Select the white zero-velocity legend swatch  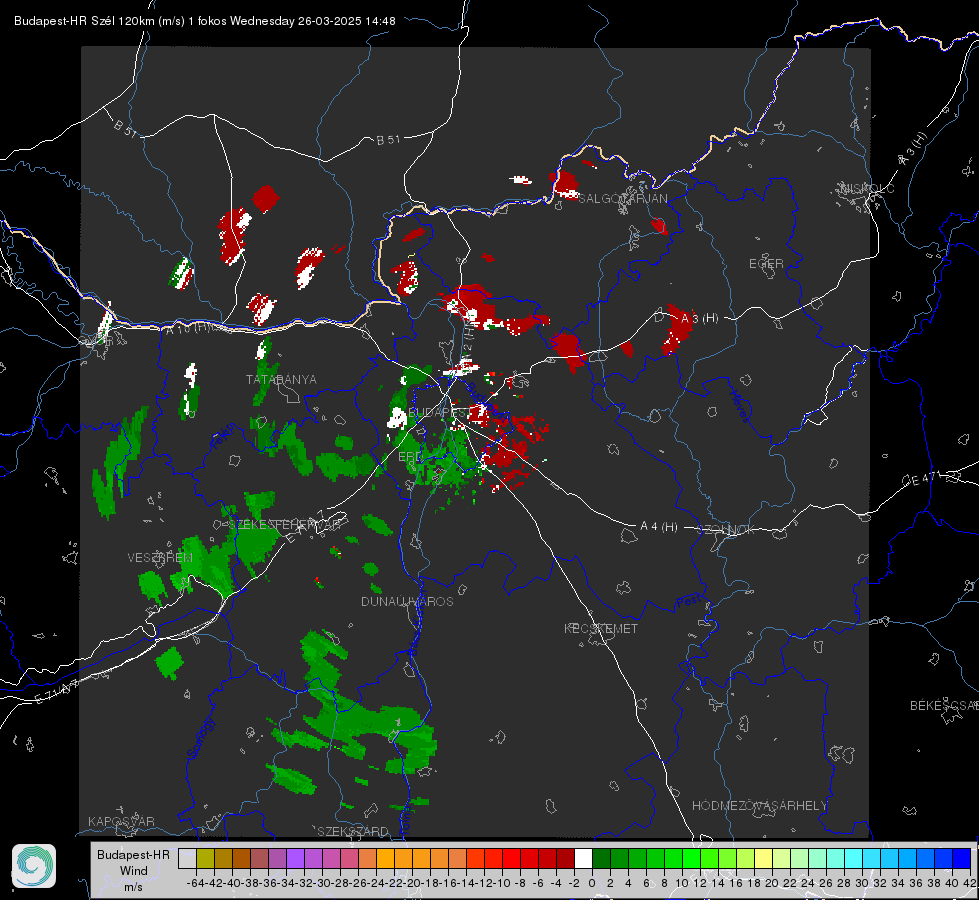coord(583,858)
